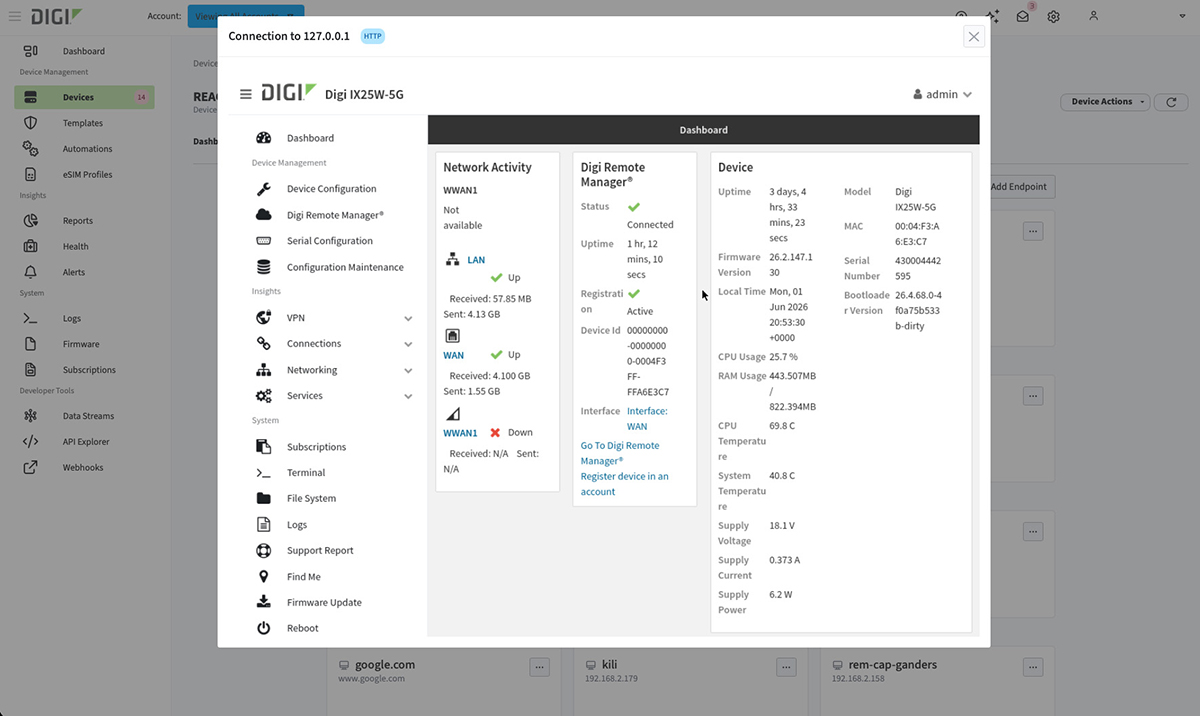Click the Firmware Version value 26.2.147.130
Screen dimensions: 1200x716
click(x=791, y=264)
